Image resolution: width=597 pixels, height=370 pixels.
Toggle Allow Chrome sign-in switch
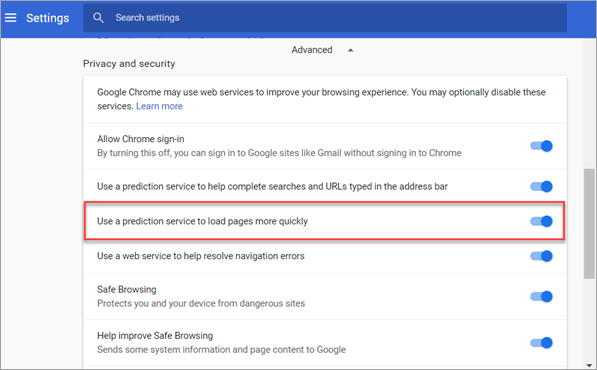541,146
